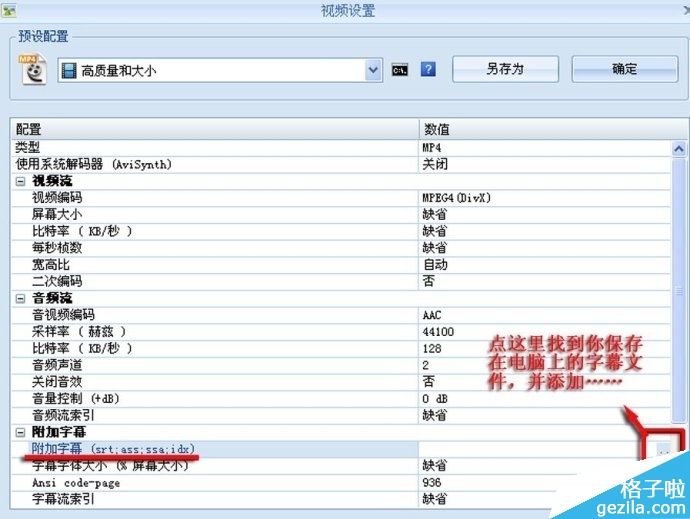Image resolution: width=690 pixels, height=519 pixels.
Task: Click the blue question mark help icon
Action: point(428,69)
